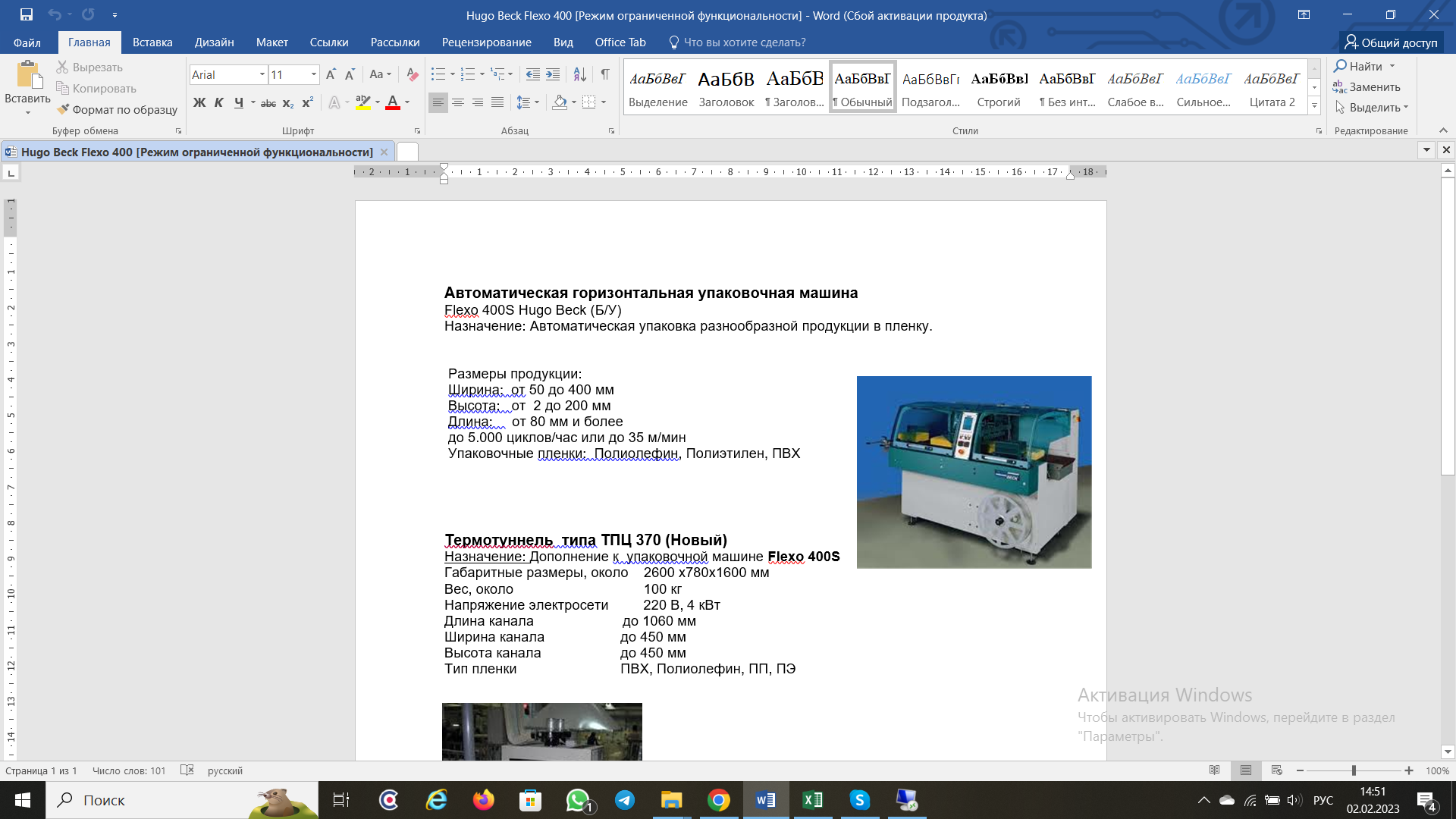Toggle bold (Ж) formatting
This screenshot has height=819, width=1456.
coord(199,102)
